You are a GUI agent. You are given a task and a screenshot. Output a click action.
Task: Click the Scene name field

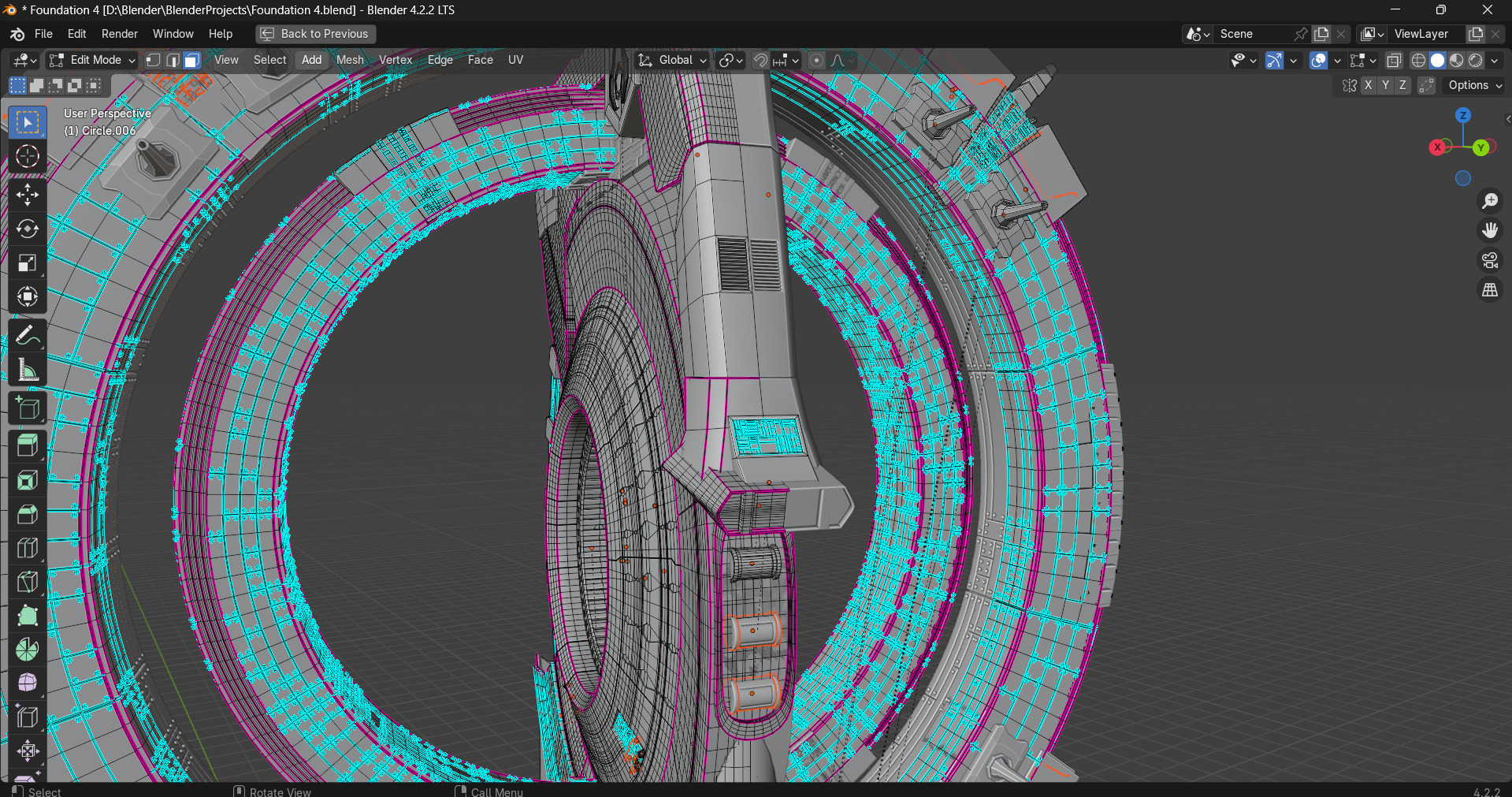coord(1253,34)
